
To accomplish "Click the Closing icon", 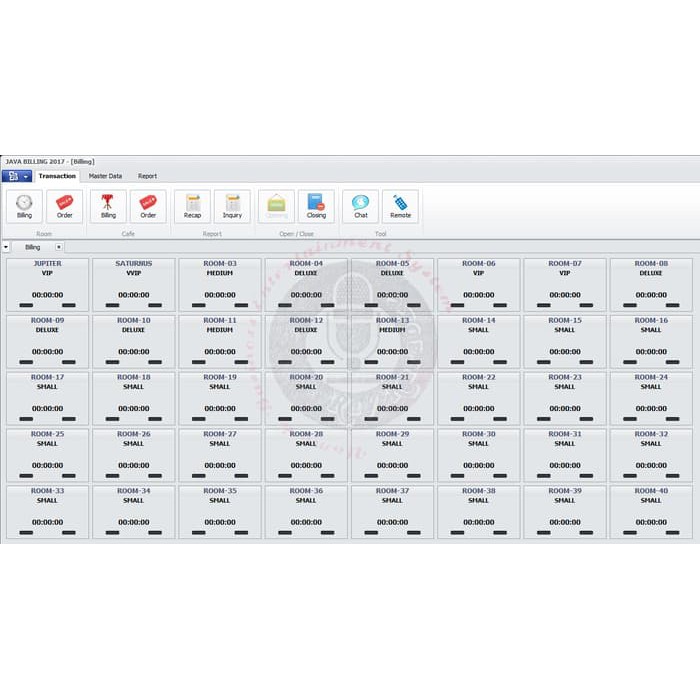I will tap(316, 206).
